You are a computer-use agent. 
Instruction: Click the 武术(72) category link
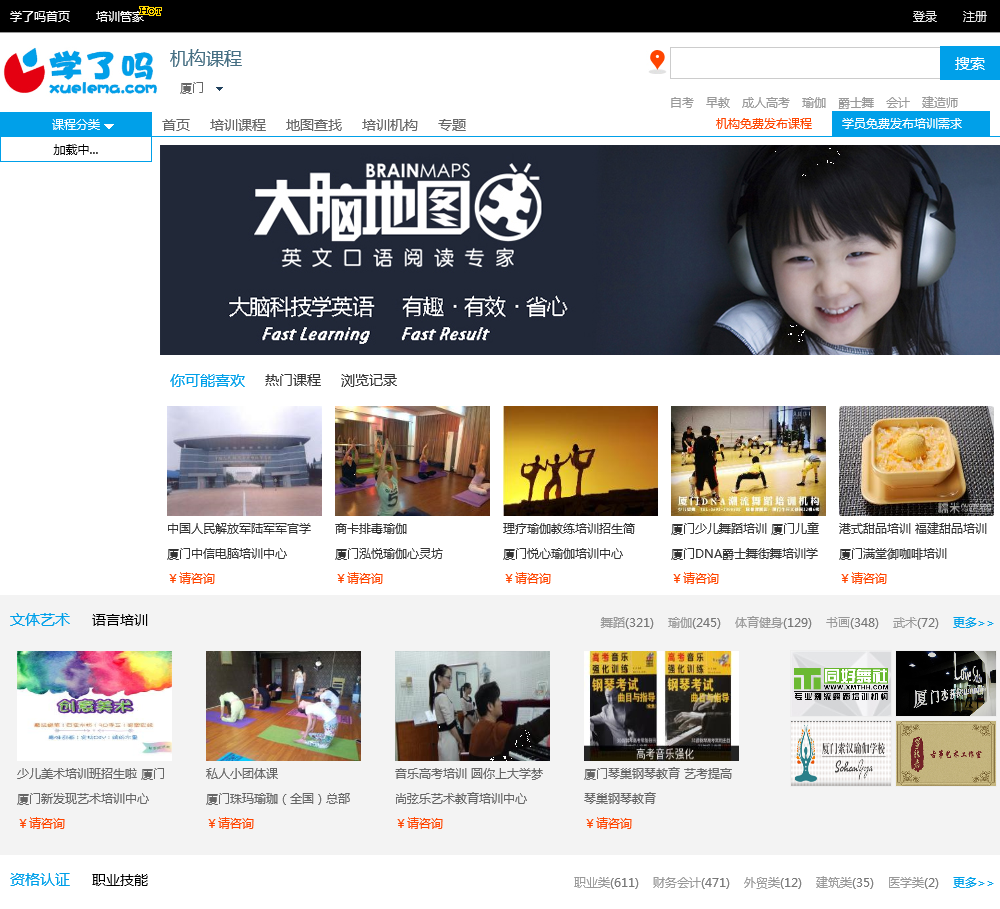916,623
